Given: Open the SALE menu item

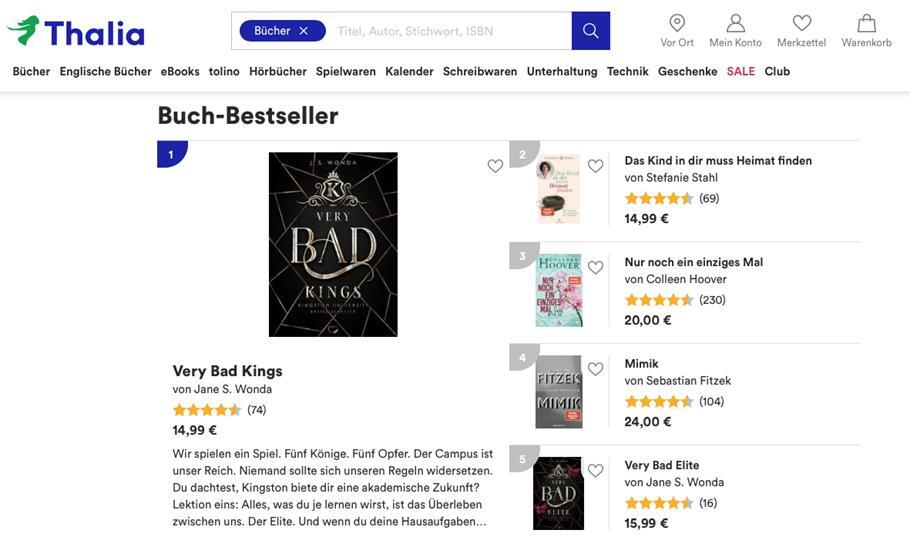Looking at the screenshot, I should (x=740, y=71).
